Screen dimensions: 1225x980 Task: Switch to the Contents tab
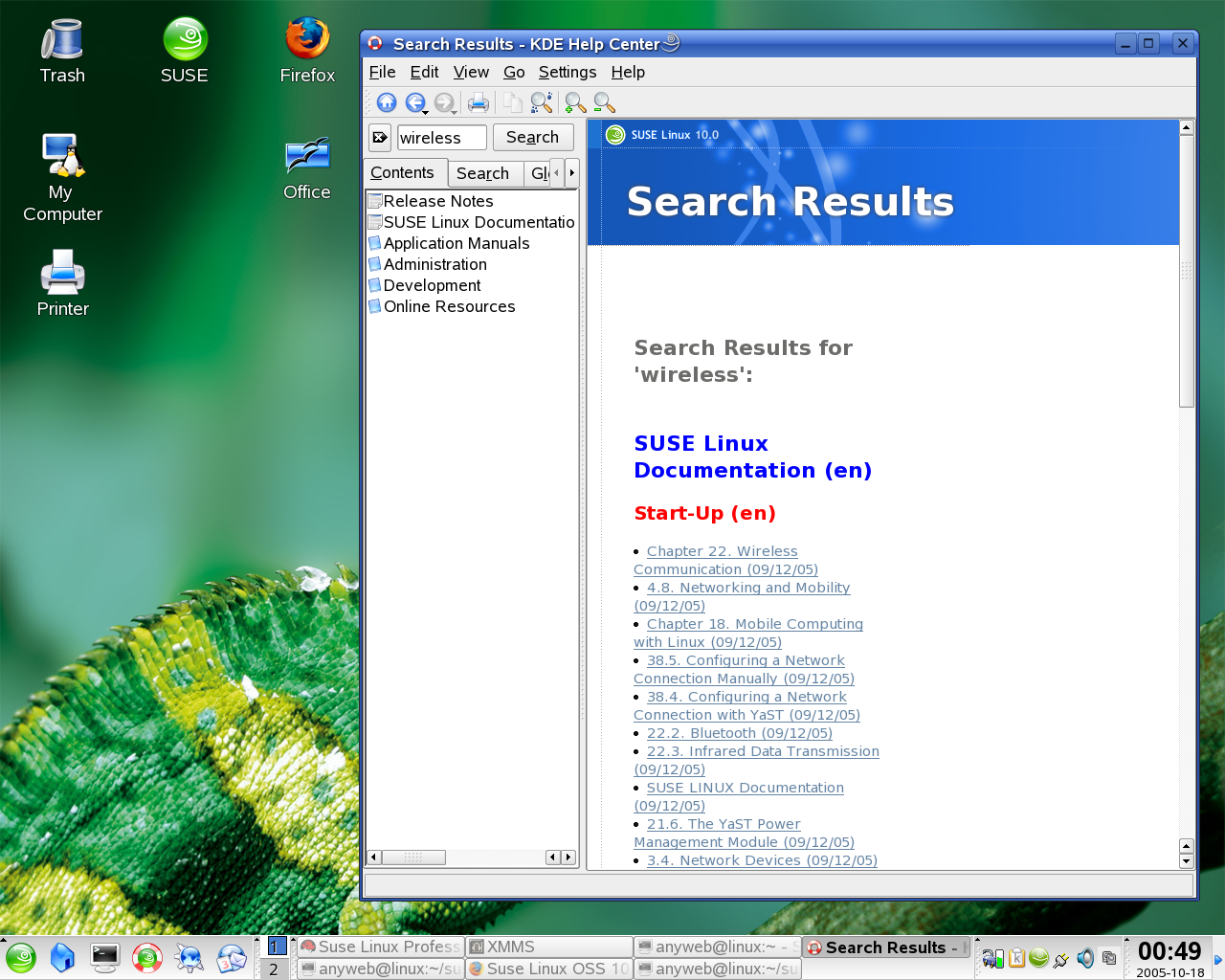[x=404, y=172]
